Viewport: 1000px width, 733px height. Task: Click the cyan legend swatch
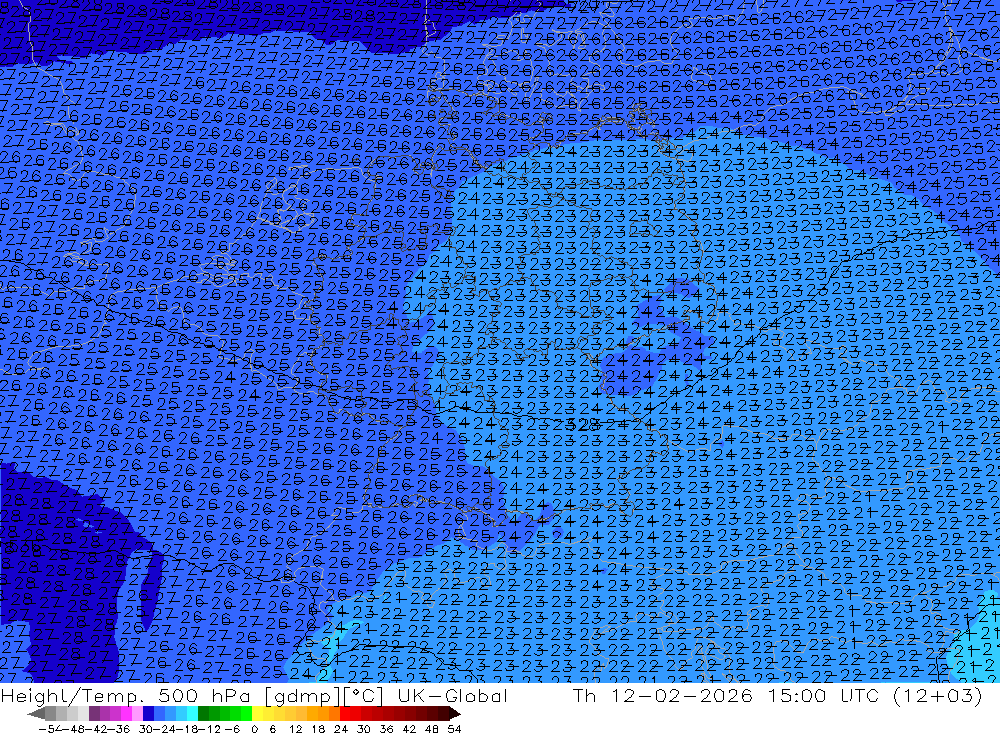coord(192,713)
